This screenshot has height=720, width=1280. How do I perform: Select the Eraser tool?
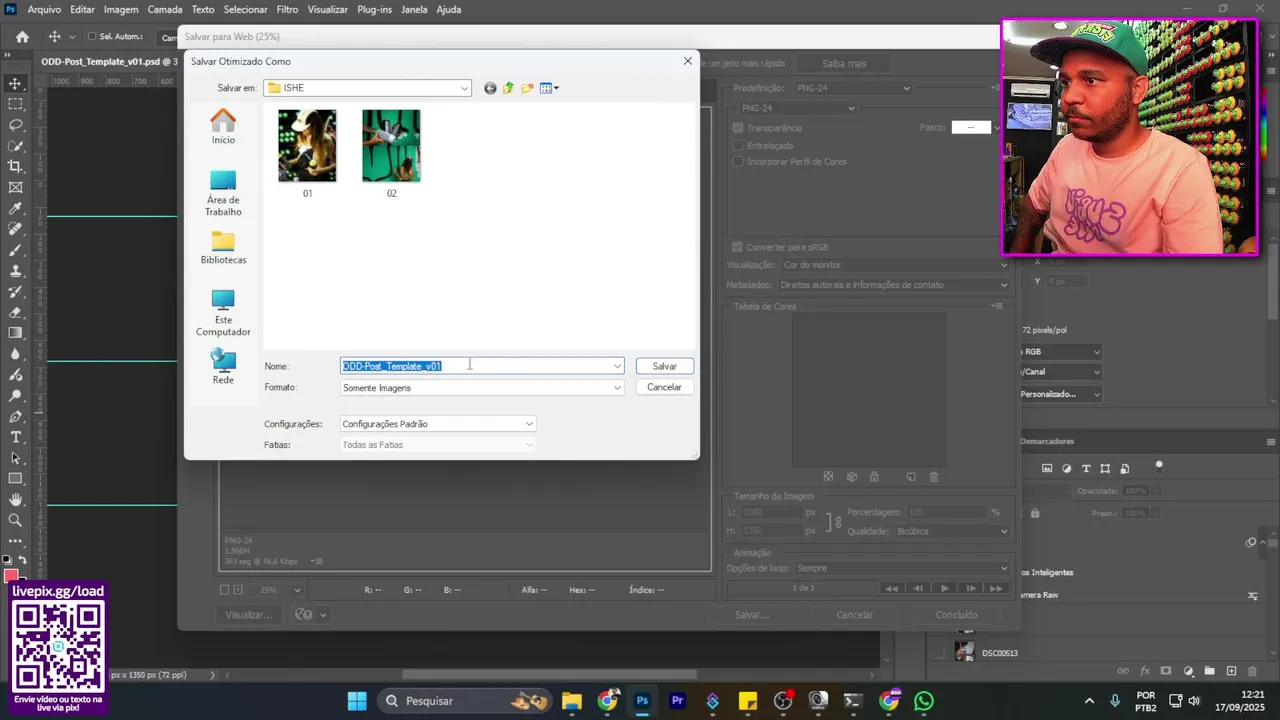pos(15,312)
